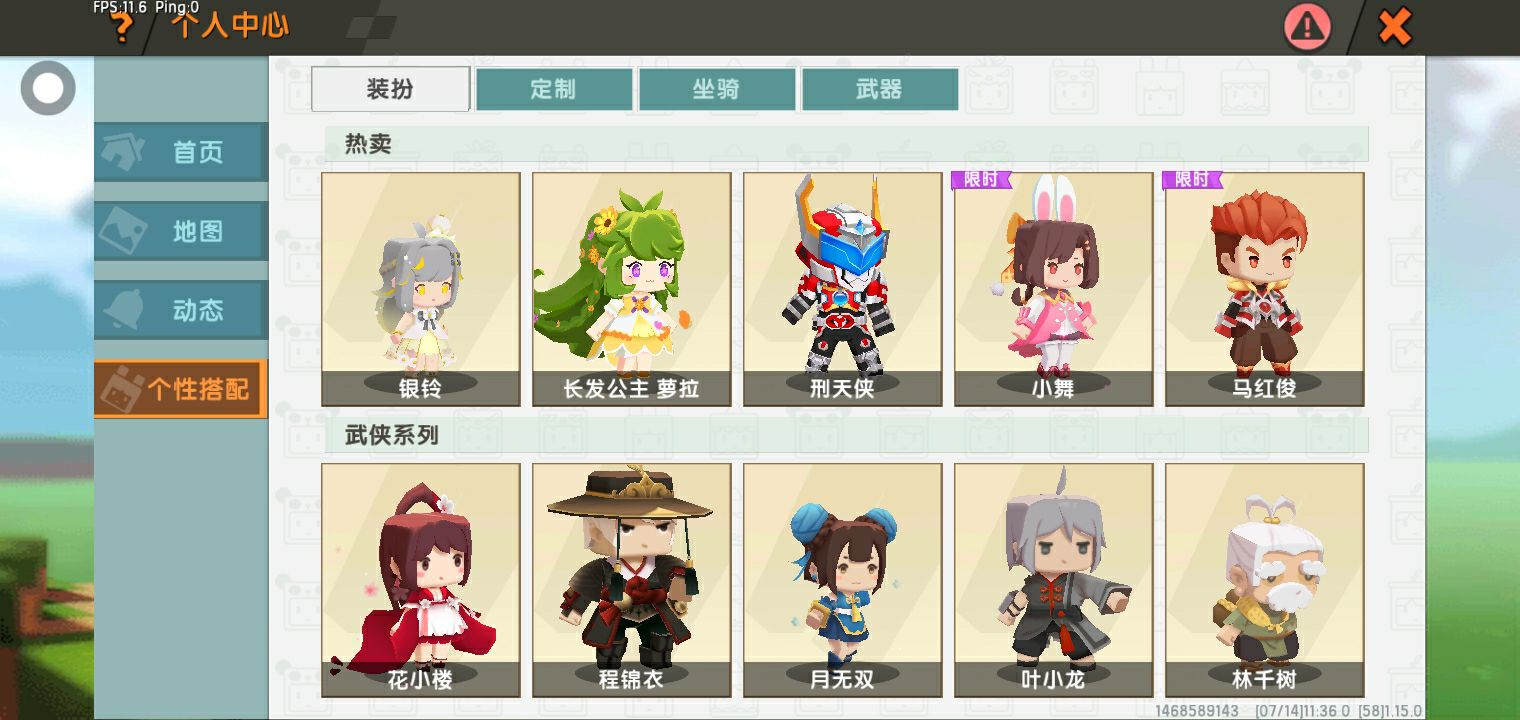
Task: Select the limited-time 小舞 skin
Action: point(1054,289)
